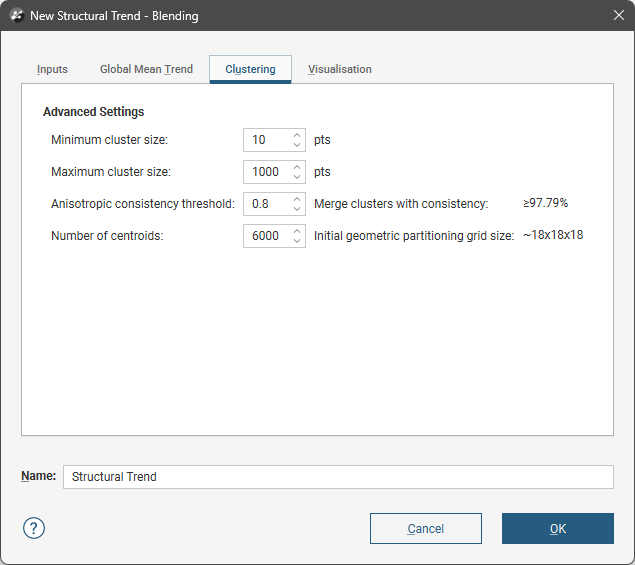Decrease the number of centroids
Screen dimensions: 635x565
297,241
